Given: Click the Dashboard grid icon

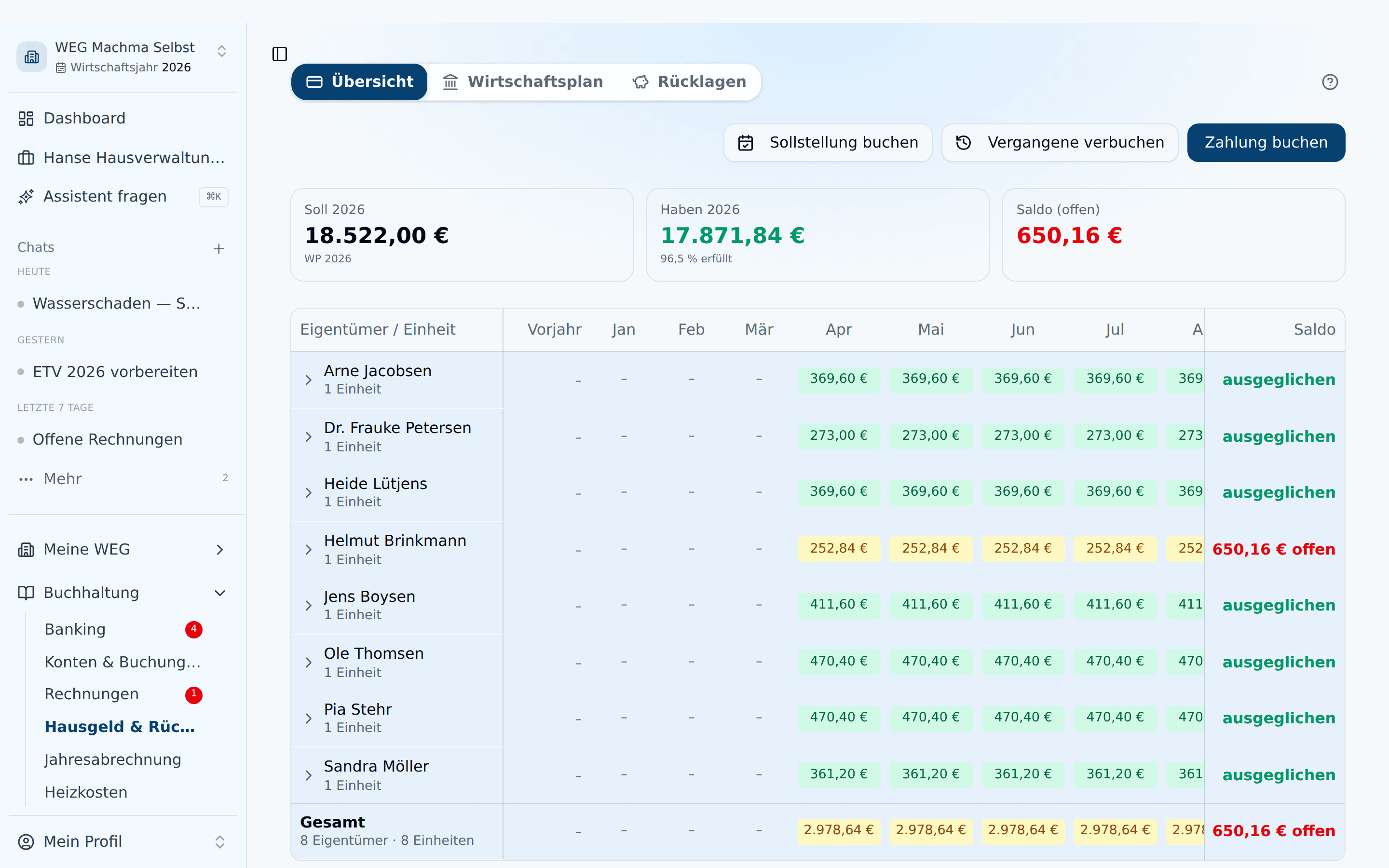Looking at the screenshot, I should pyautogui.click(x=26, y=118).
